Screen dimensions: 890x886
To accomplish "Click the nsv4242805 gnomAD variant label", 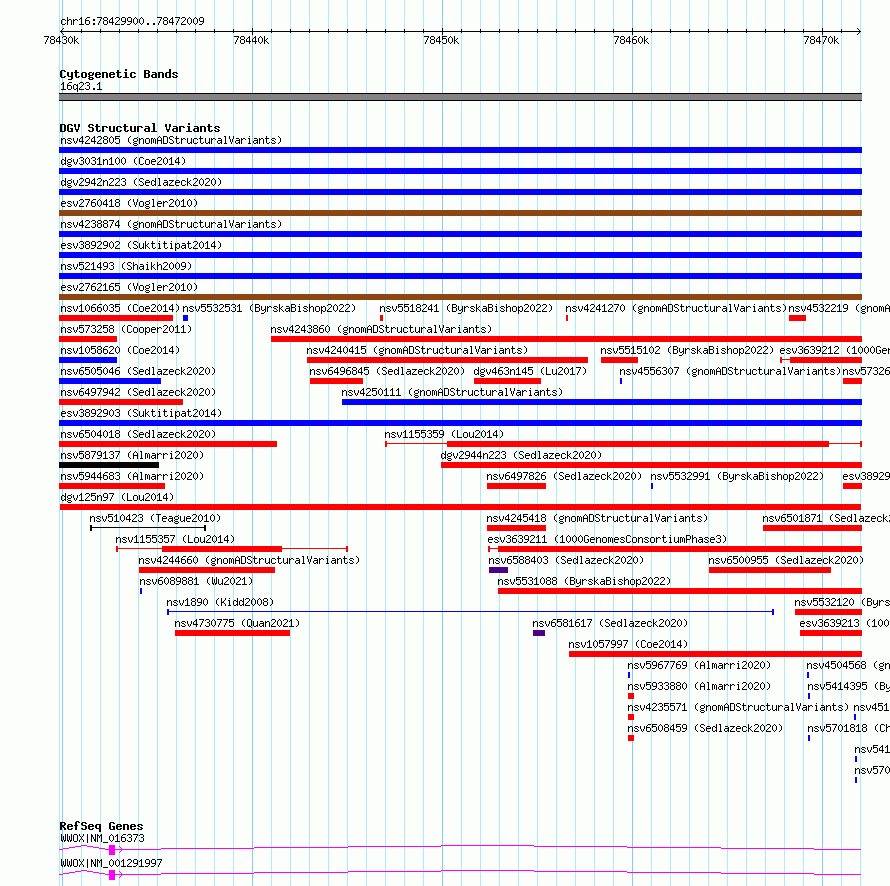I will (x=171, y=140).
